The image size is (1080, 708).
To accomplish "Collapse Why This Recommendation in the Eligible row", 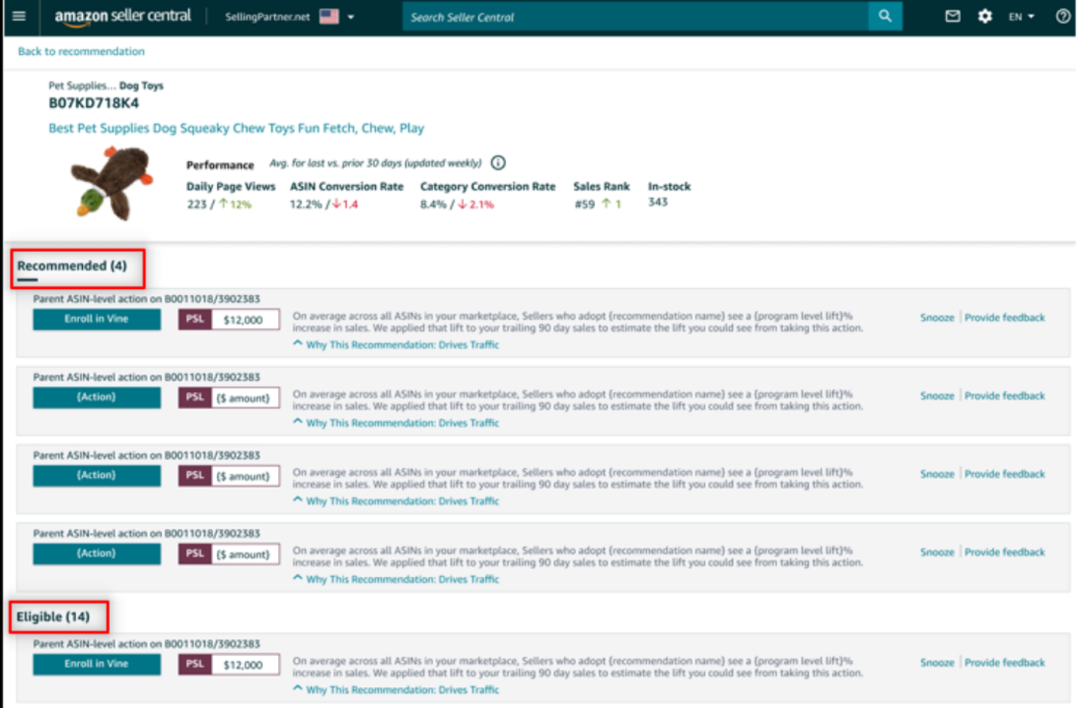I will coord(396,689).
